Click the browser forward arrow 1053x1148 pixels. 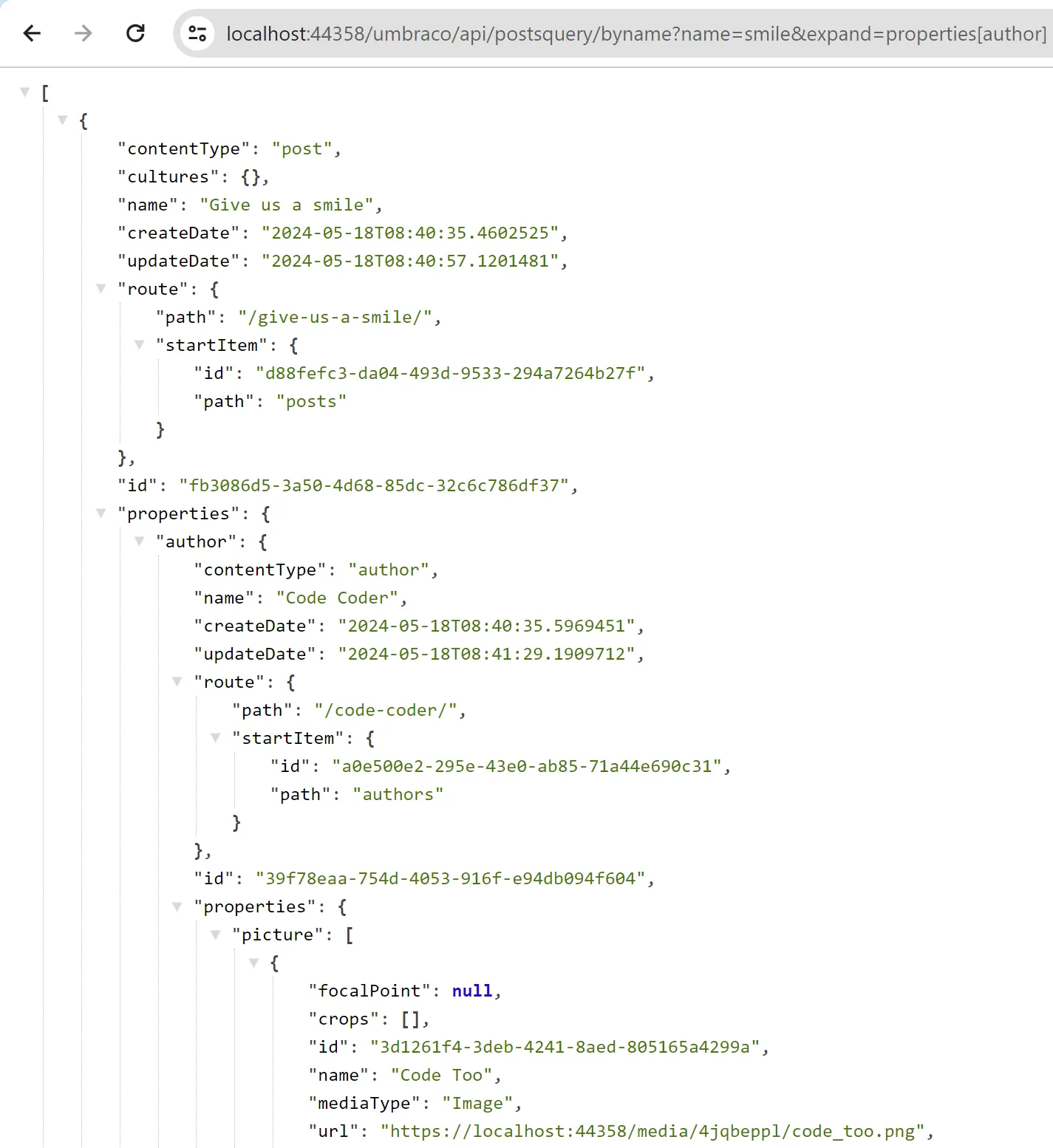[x=84, y=33]
